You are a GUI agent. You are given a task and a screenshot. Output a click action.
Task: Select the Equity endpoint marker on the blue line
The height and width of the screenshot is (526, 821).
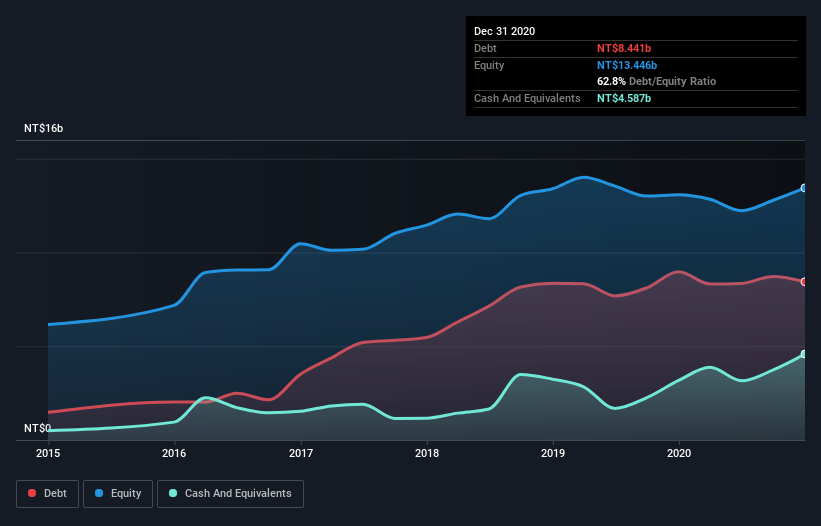[804, 188]
